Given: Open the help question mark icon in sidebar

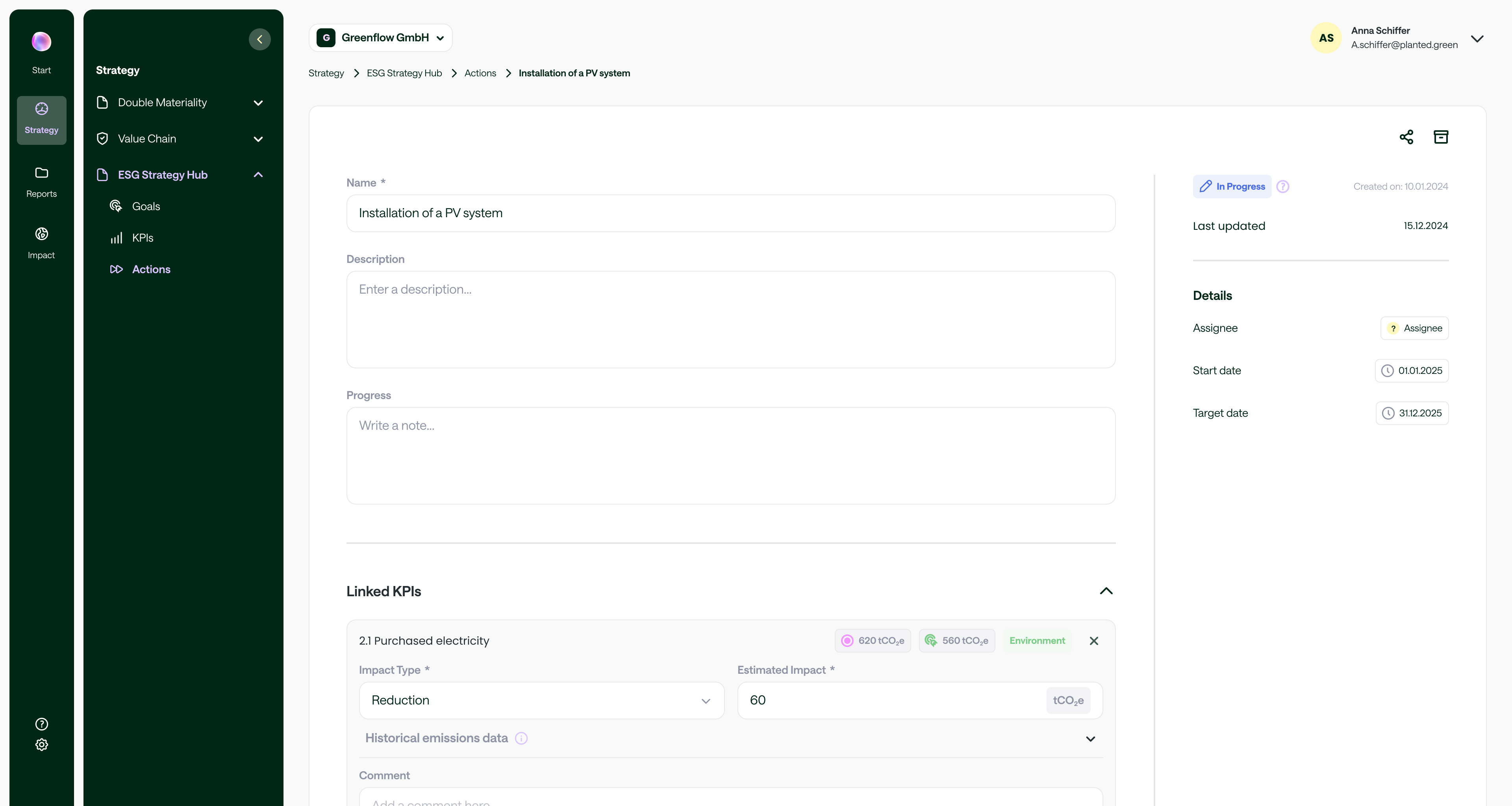Looking at the screenshot, I should [x=42, y=724].
